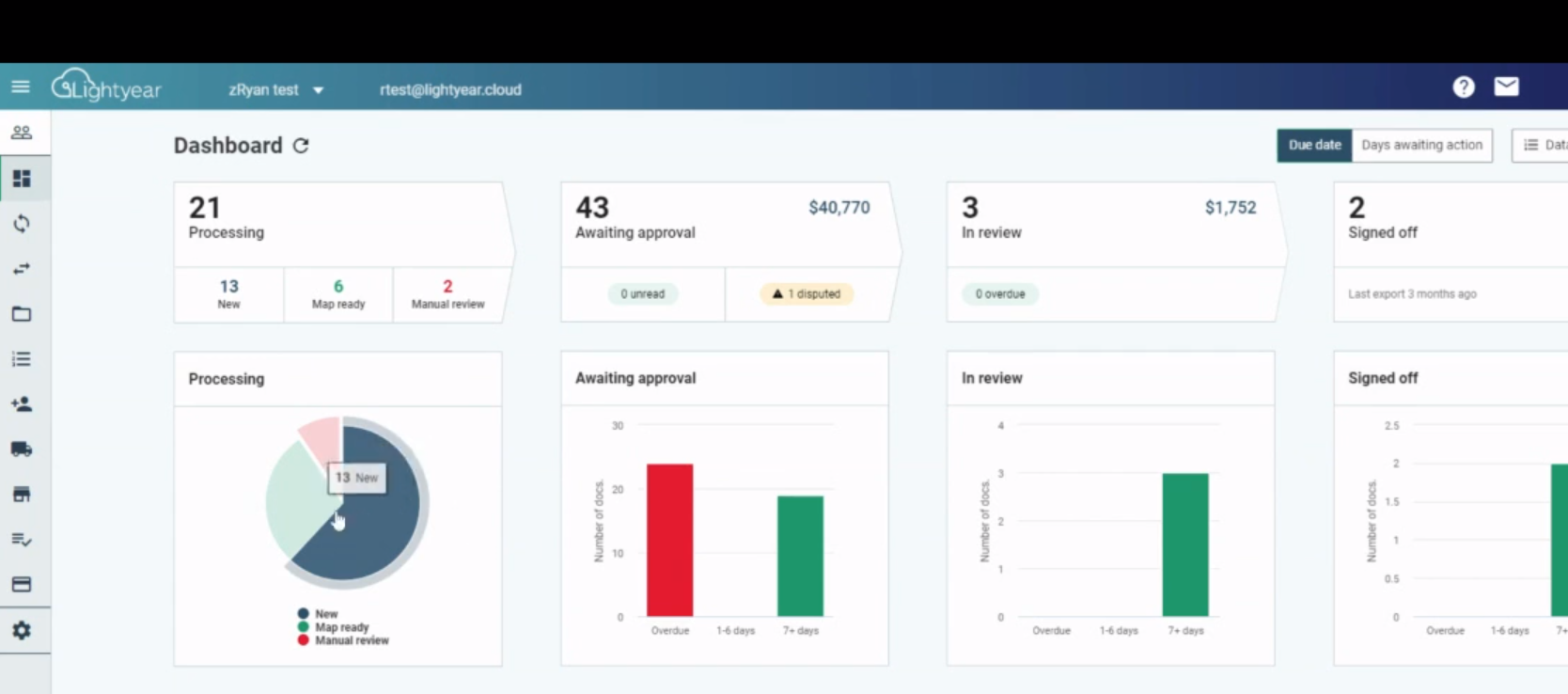
Task: Click the 1 disputed badge
Action: pos(807,294)
